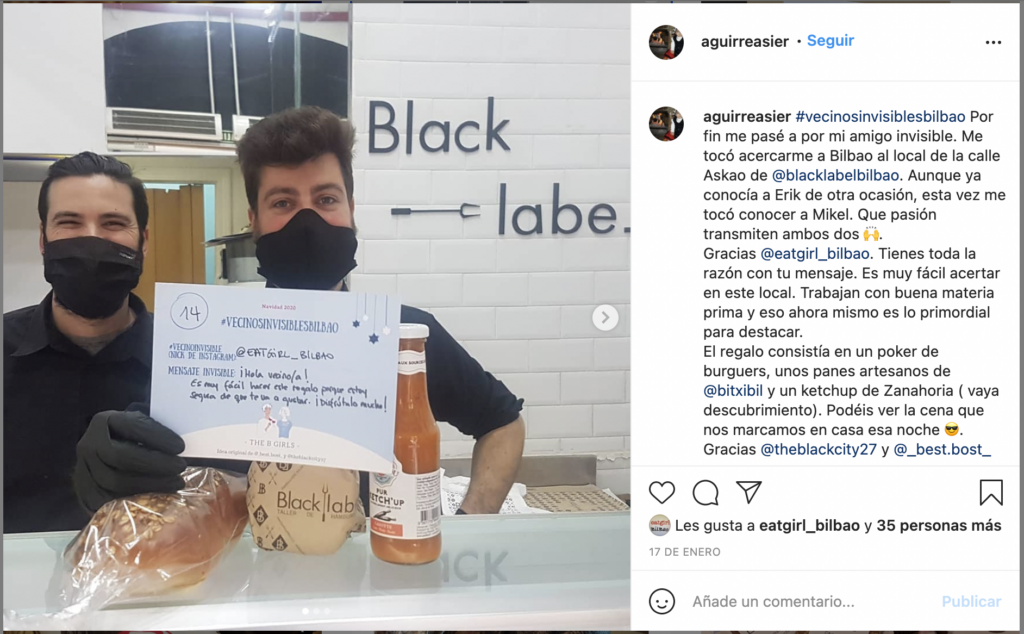Open @eatgirl_bilbao mention in caption
1024x634 pixels.
815,254
